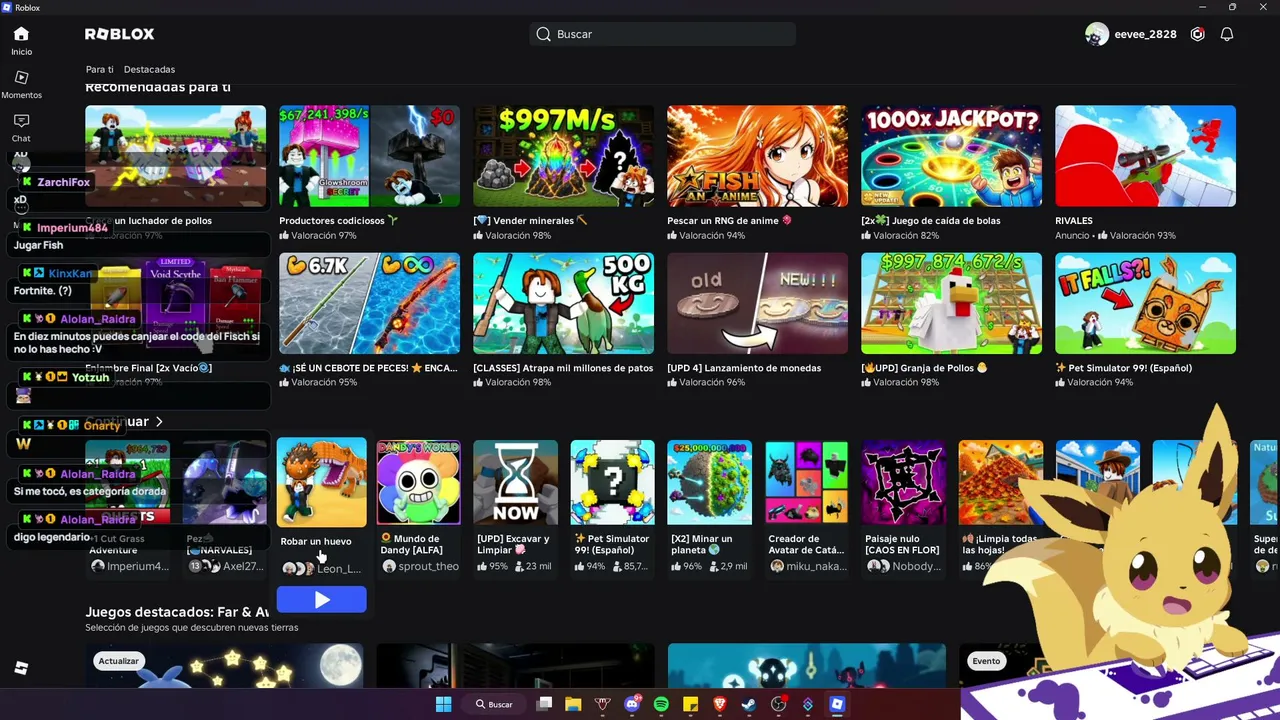Click Atrapa mil millones de patos title
Screen dimensions: 1280x720
[563, 368]
